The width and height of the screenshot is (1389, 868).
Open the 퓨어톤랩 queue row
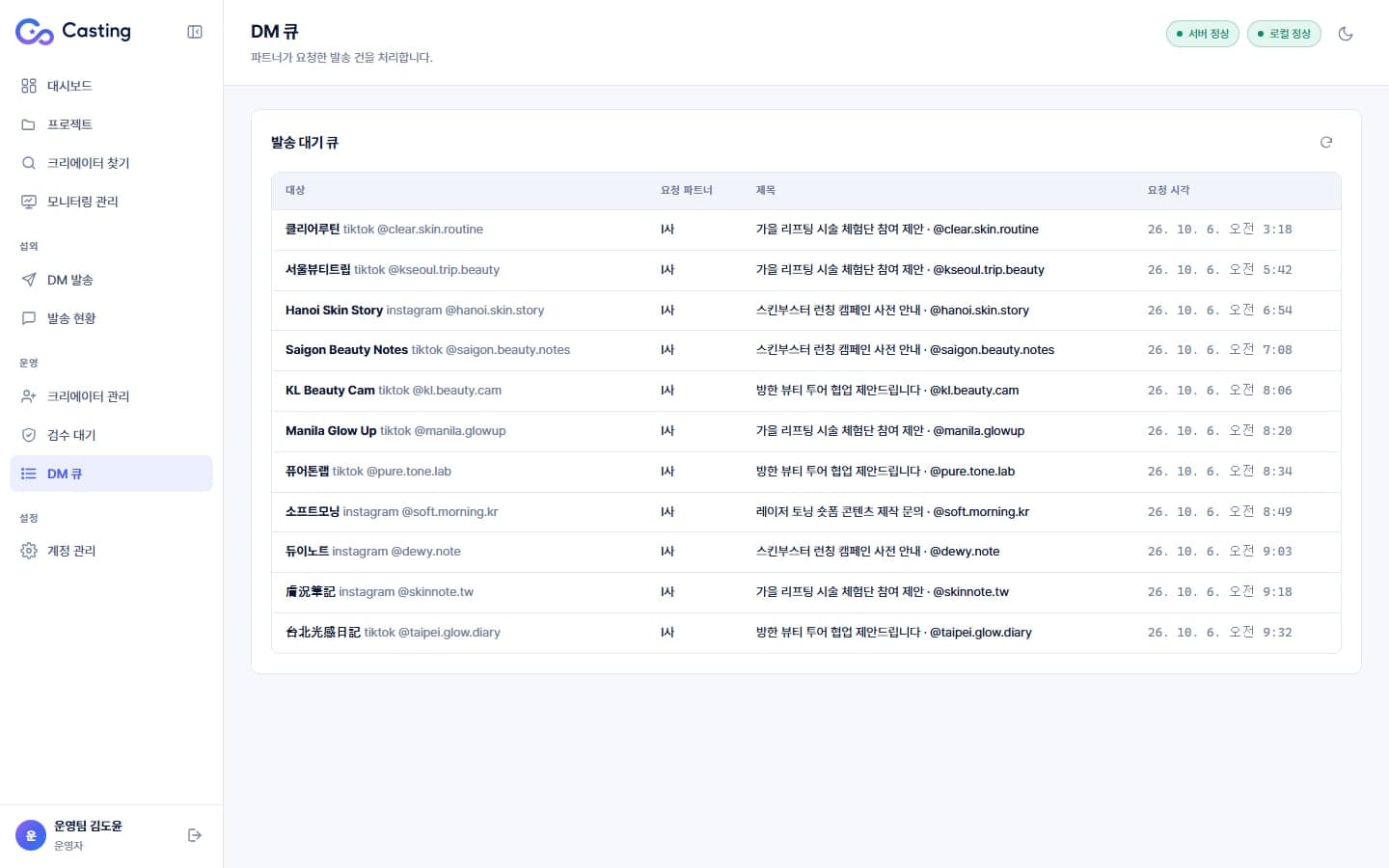806,472
